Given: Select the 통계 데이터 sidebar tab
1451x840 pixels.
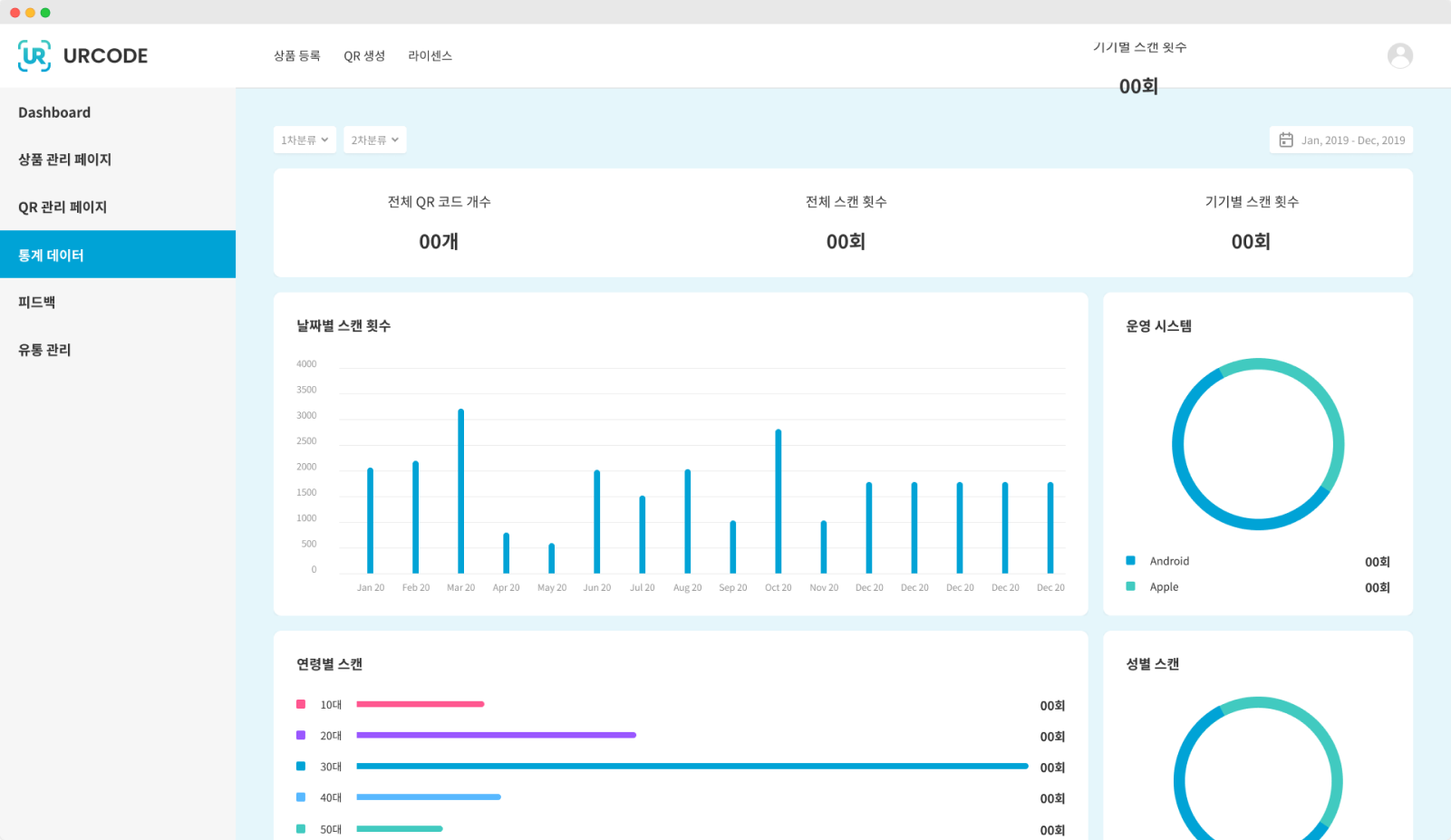Looking at the screenshot, I should (x=52, y=256).
